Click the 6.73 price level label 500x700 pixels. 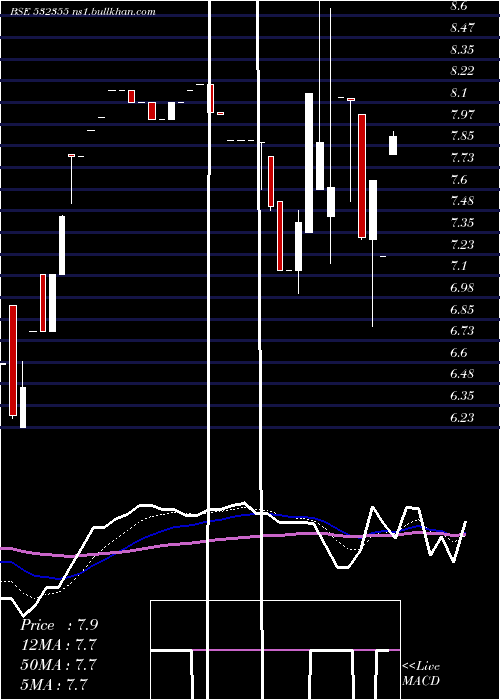462,331
